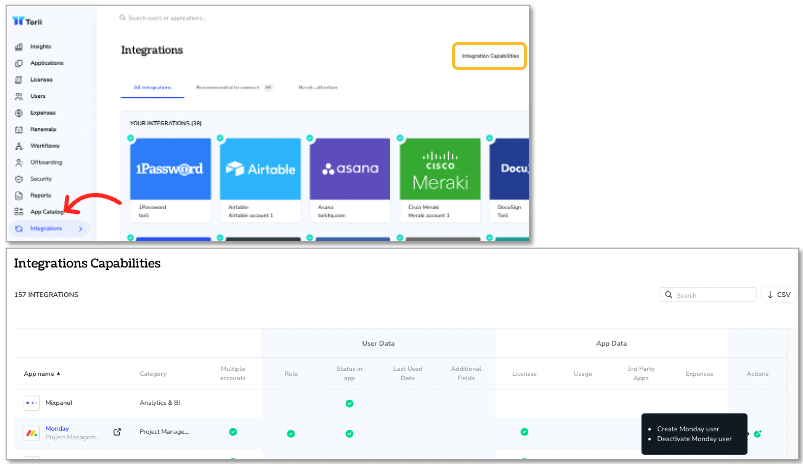Click the Torii logo in sidebar
This screenshot has height=464, width=803.
coord(27,22)
